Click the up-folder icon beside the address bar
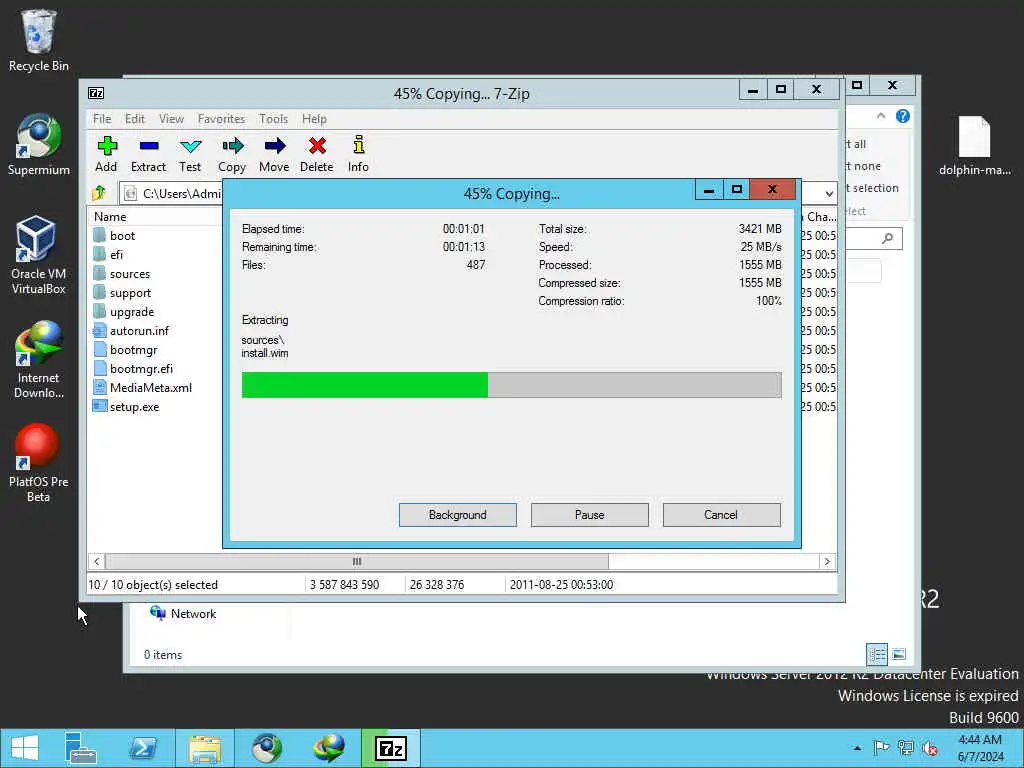This screenshot has height=768, width=1024. click(x=99, y=193)
